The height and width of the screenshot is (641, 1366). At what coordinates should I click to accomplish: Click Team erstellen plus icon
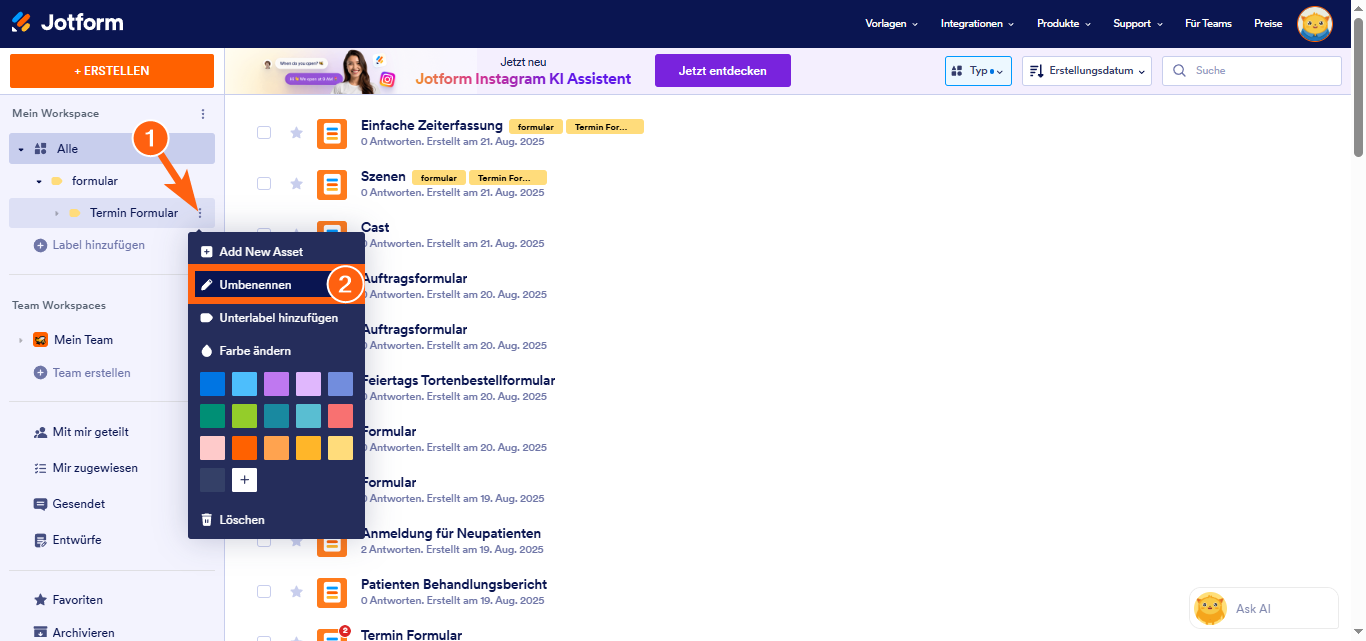point(40,373)
